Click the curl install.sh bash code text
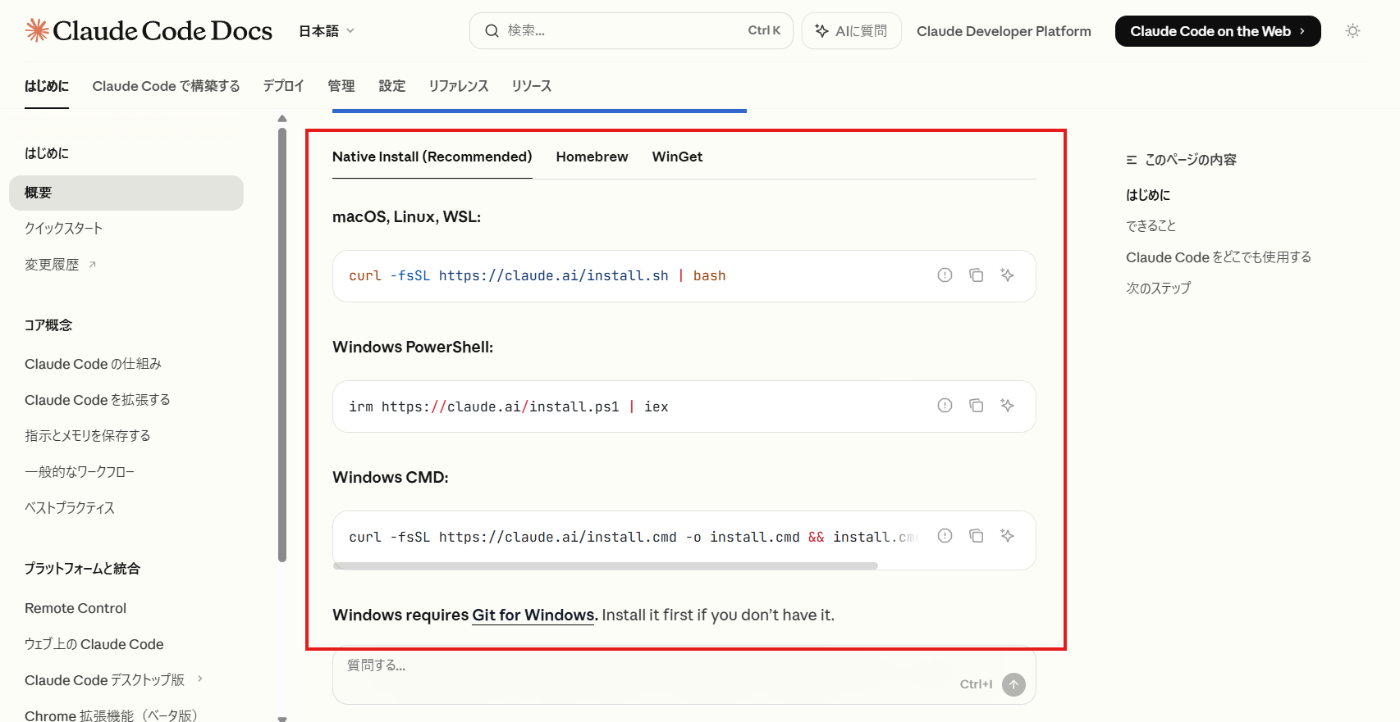This screenshot has height=722, width=1400. (x=537, y=275)
